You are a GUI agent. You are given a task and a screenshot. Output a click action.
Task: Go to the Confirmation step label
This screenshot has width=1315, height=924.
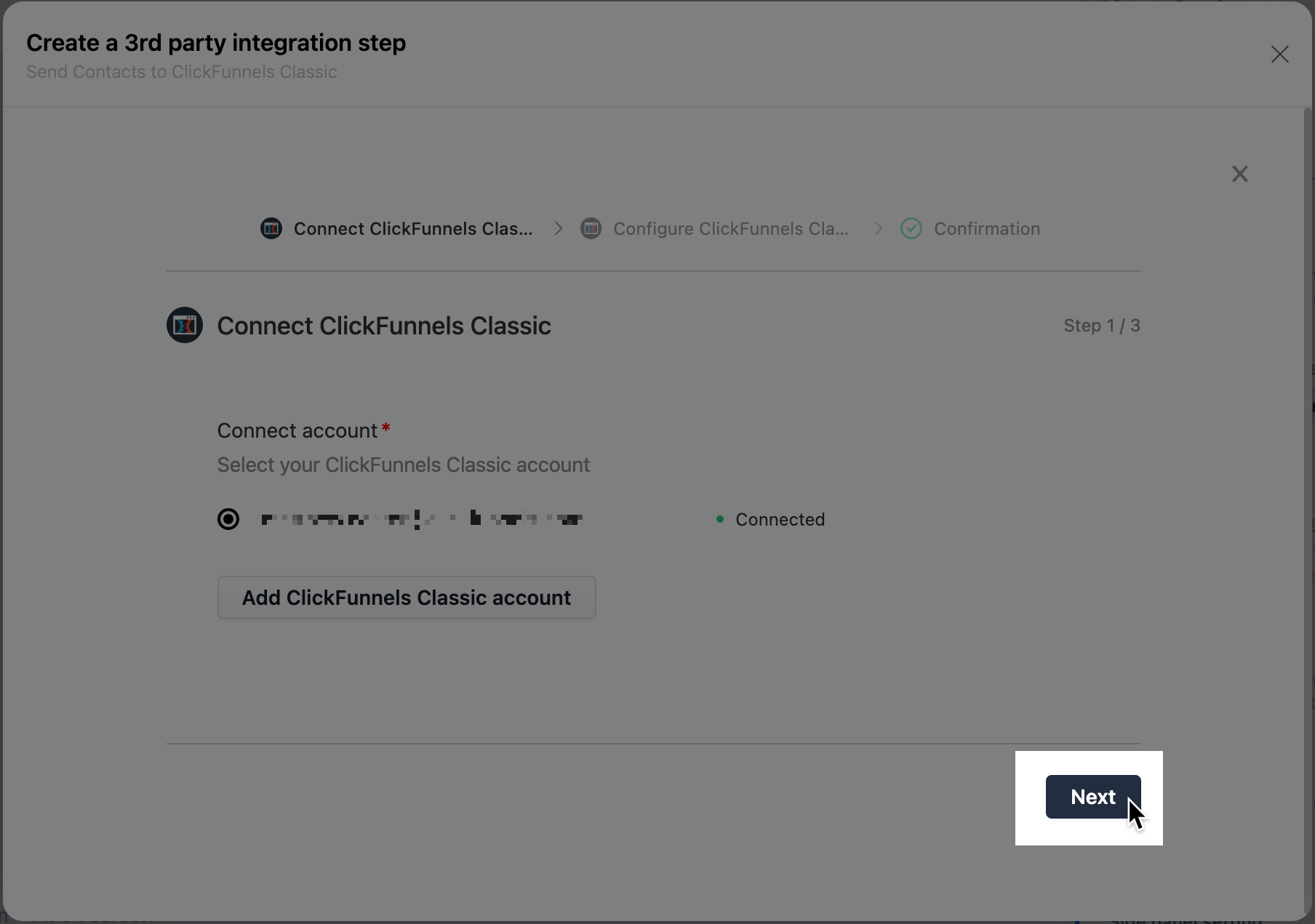coord(987,229)
